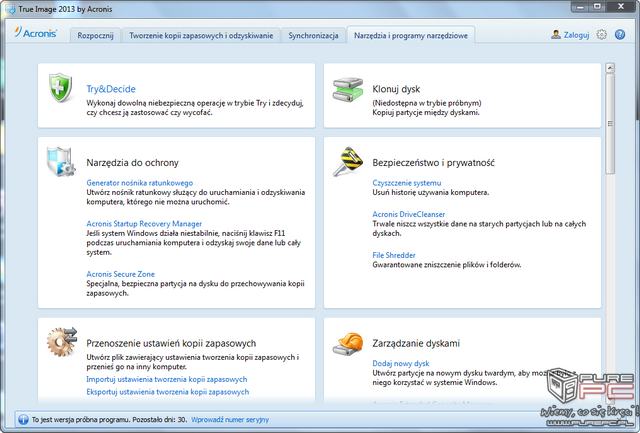
Task: Click Bezpieczeństwo i prywatność heading
Action: click(x=433, y=163)
